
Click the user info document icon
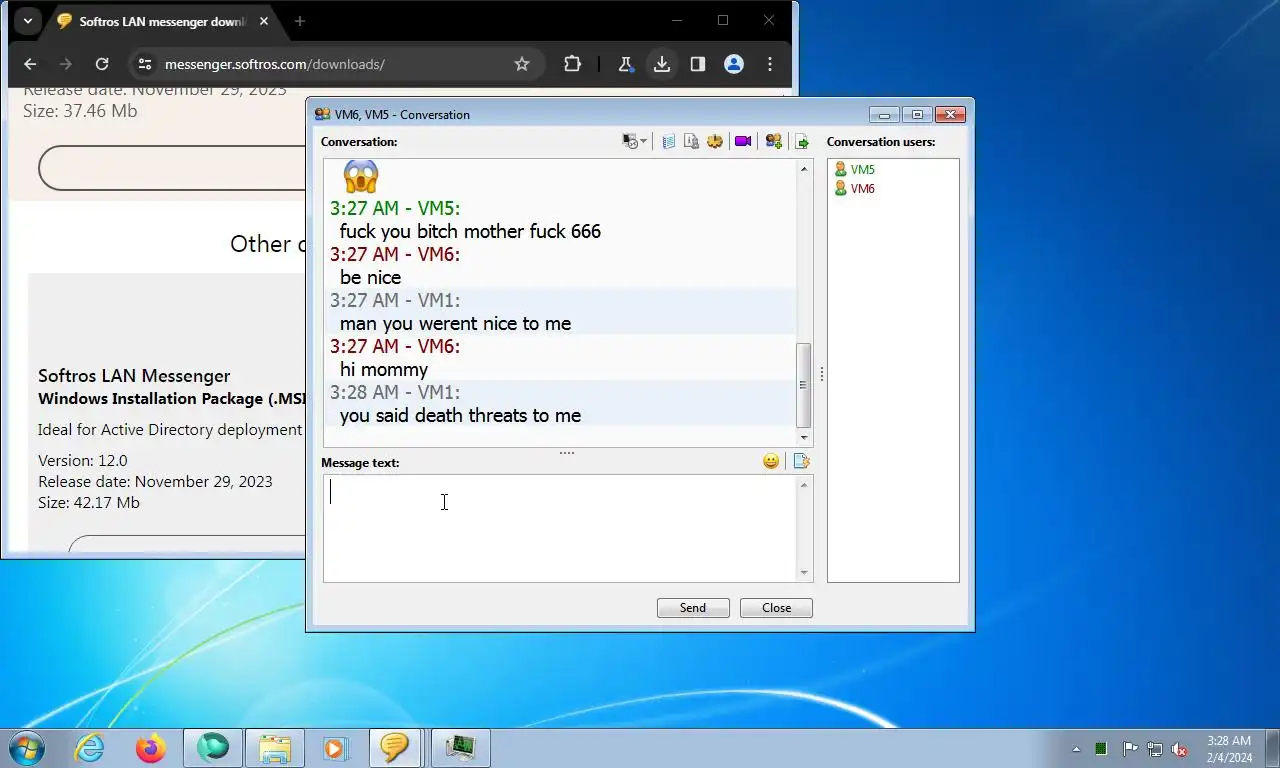[x=691, y=142]
